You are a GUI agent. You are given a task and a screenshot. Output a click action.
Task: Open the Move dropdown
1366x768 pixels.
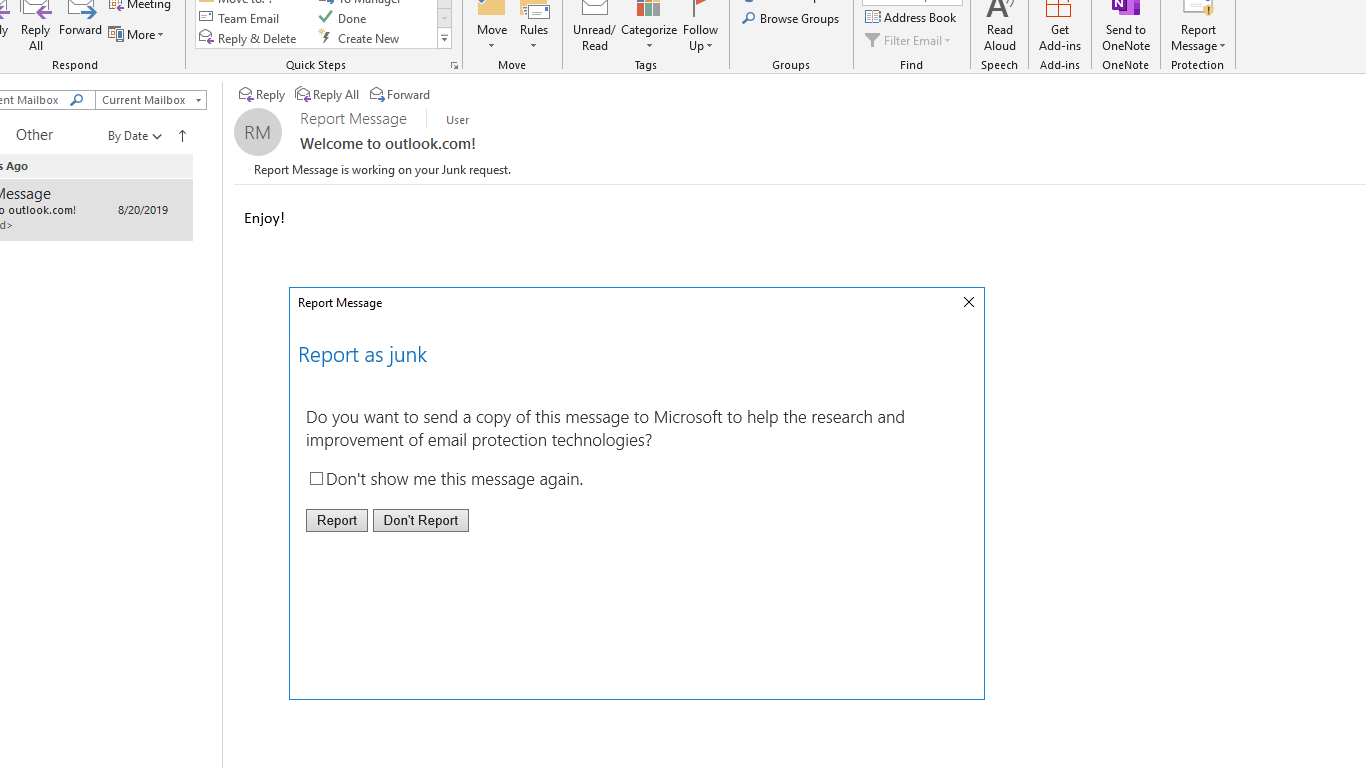pos(492,27)
